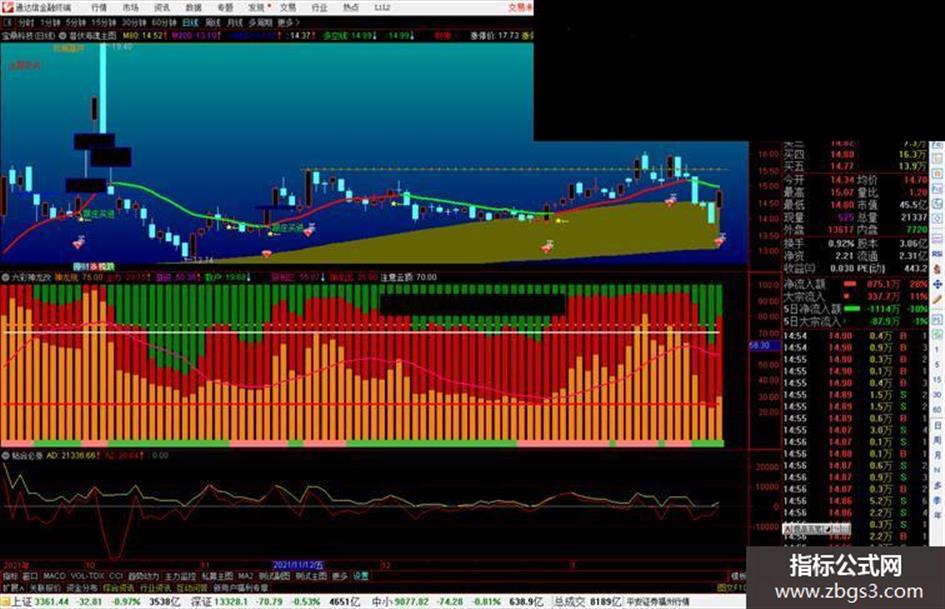Click the 通达信 app logo icon

[x=8, y=7]
